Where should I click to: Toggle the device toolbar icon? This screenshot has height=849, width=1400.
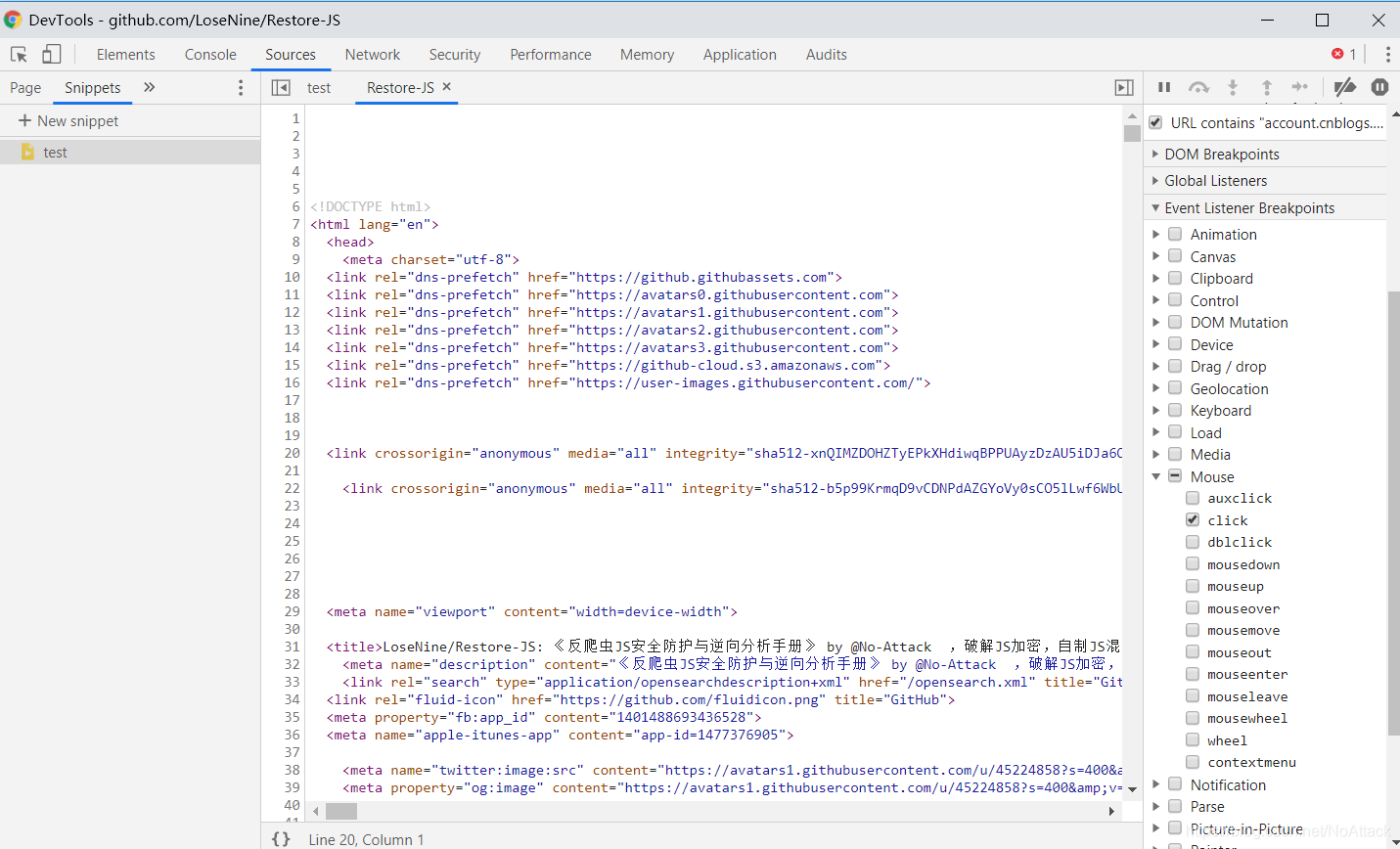point(51,55)
